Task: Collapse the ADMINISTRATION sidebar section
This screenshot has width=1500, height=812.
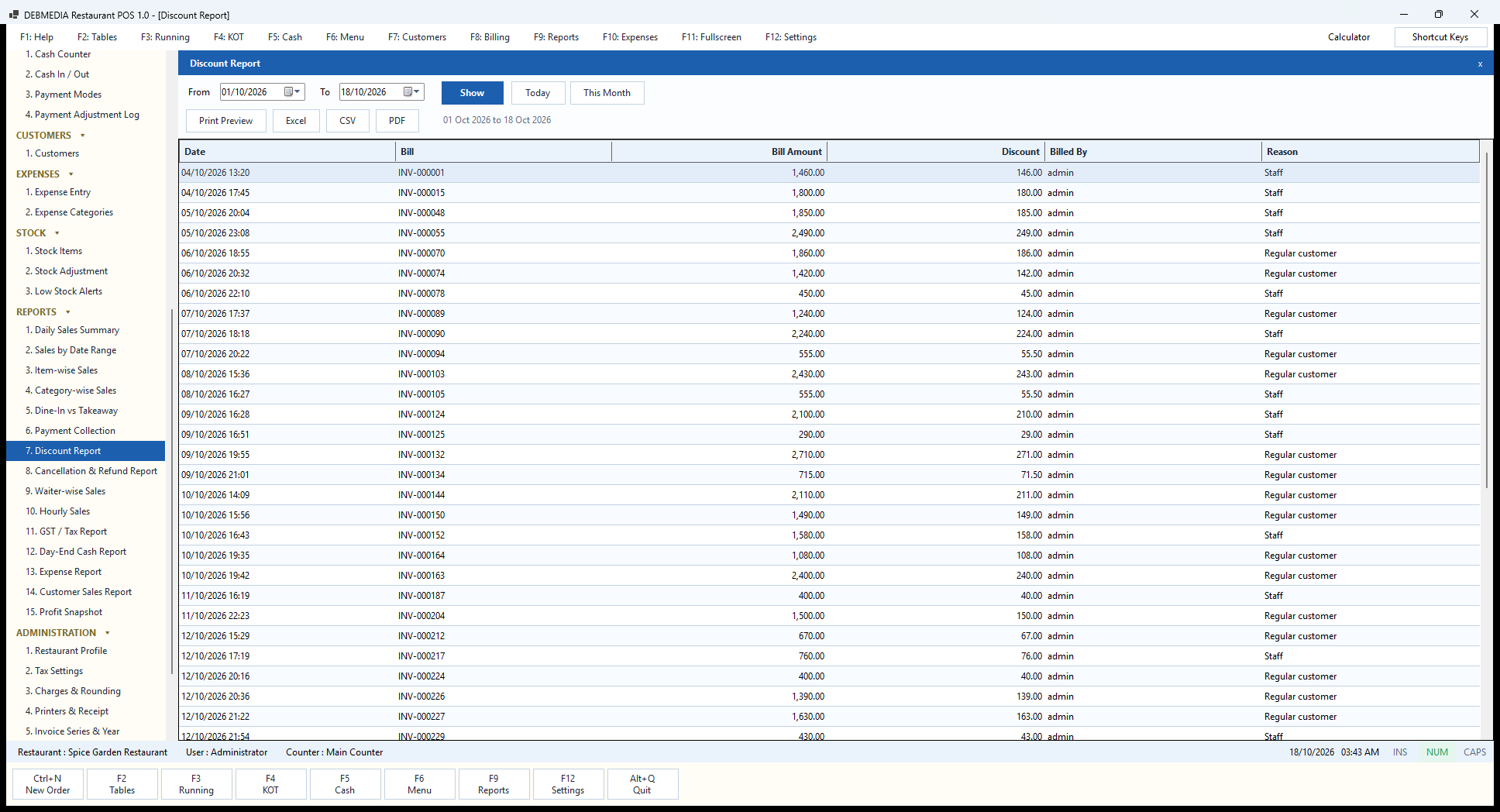Action: pos(107,633)
